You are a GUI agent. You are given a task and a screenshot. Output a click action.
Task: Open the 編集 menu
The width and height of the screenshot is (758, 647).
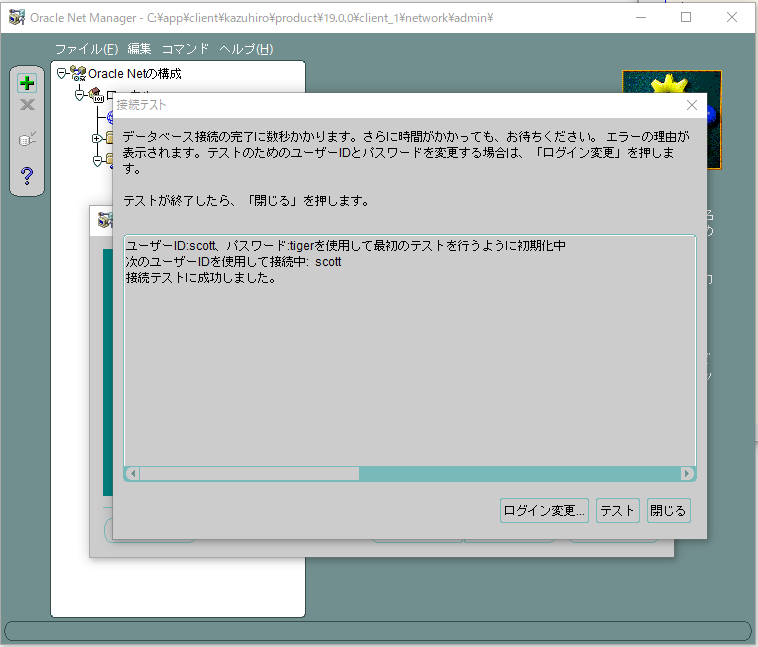click(140, 49)
